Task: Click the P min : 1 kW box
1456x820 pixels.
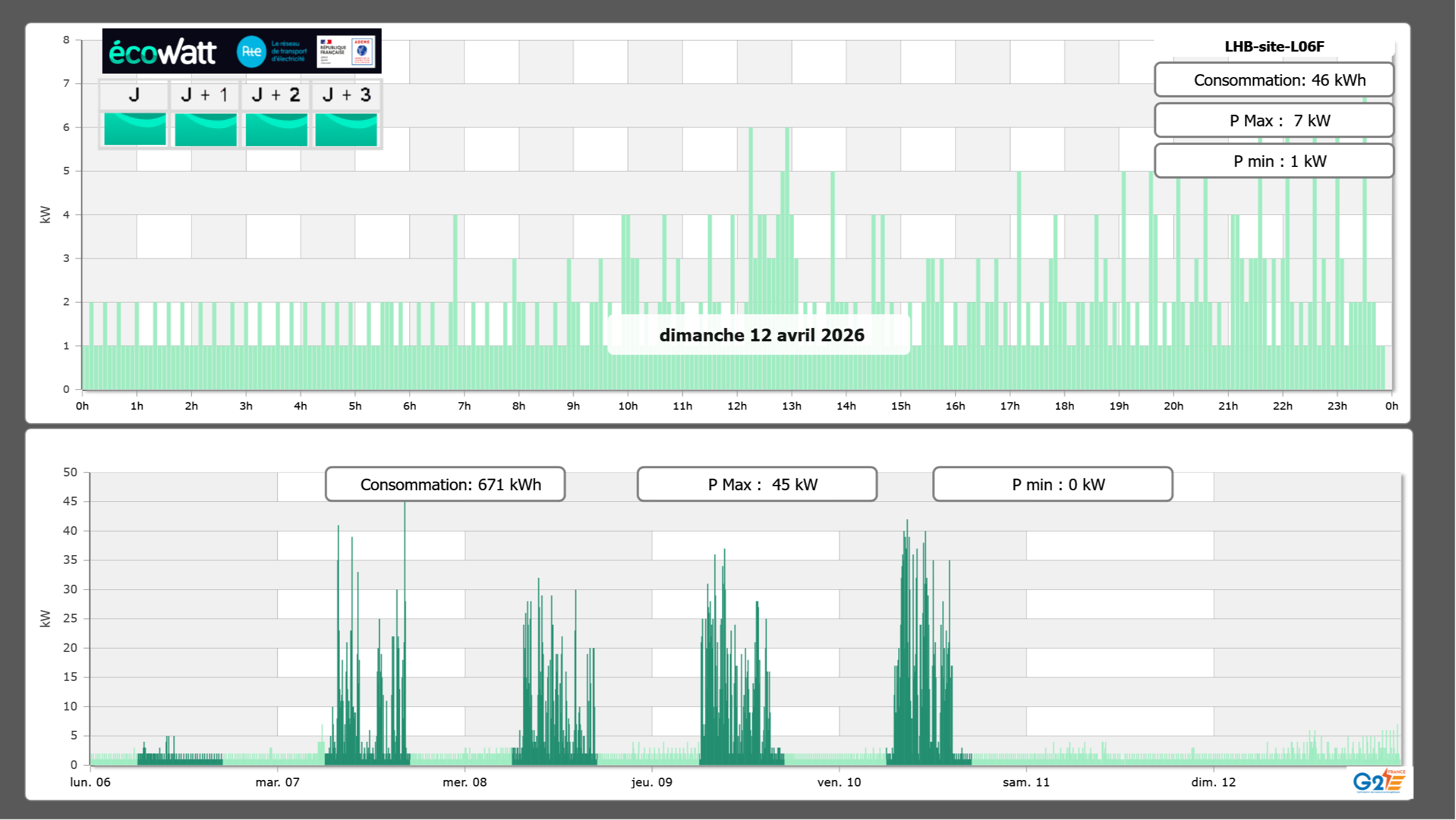Action: point(1274,161)
